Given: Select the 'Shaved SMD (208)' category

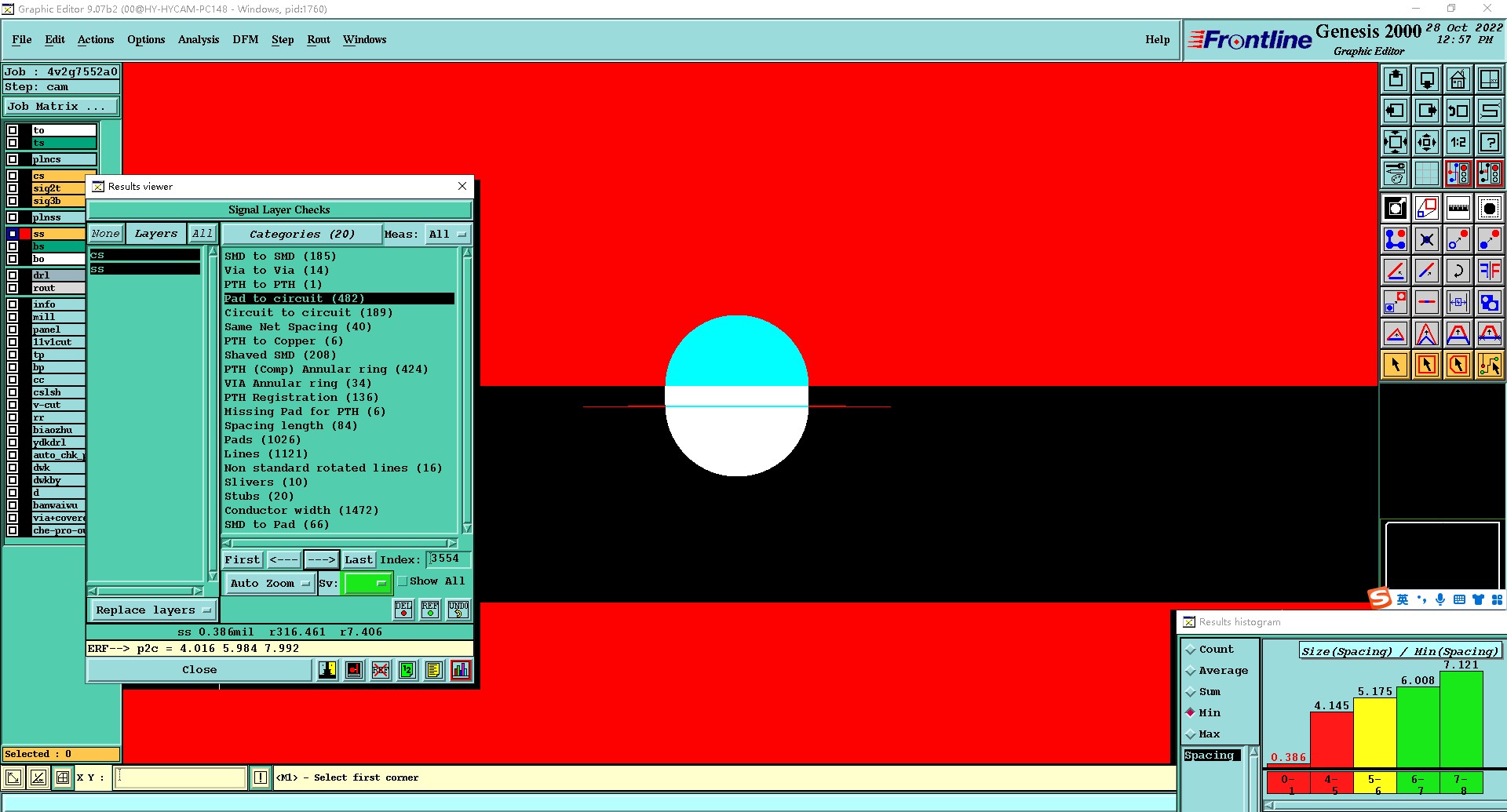Looking at the screenshot, I should (x=280, y=355).
